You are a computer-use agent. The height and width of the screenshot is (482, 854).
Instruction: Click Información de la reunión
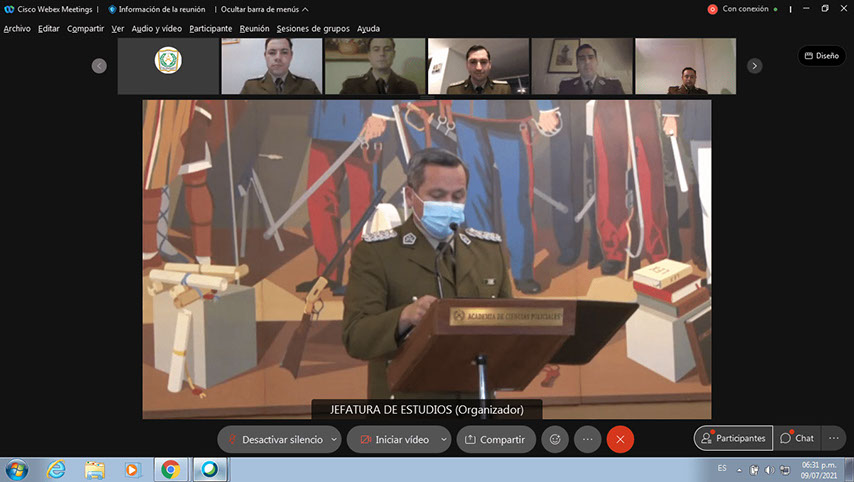click(161, 9)
